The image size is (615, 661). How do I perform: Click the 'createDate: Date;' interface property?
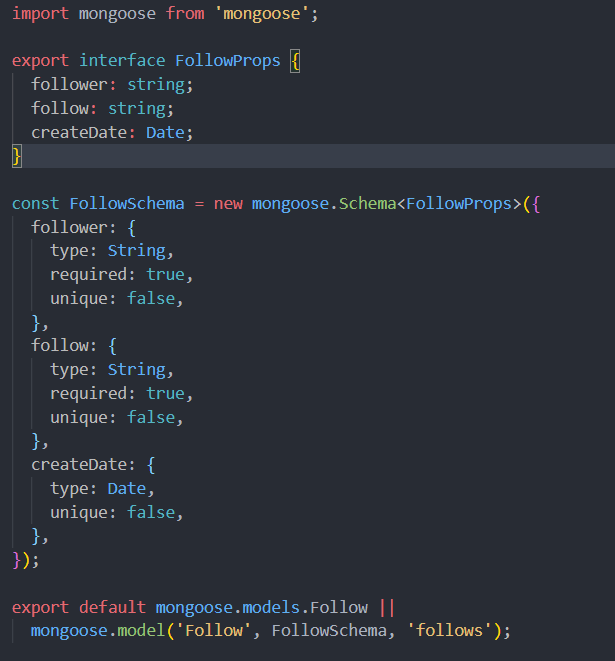tap(112, 132)
